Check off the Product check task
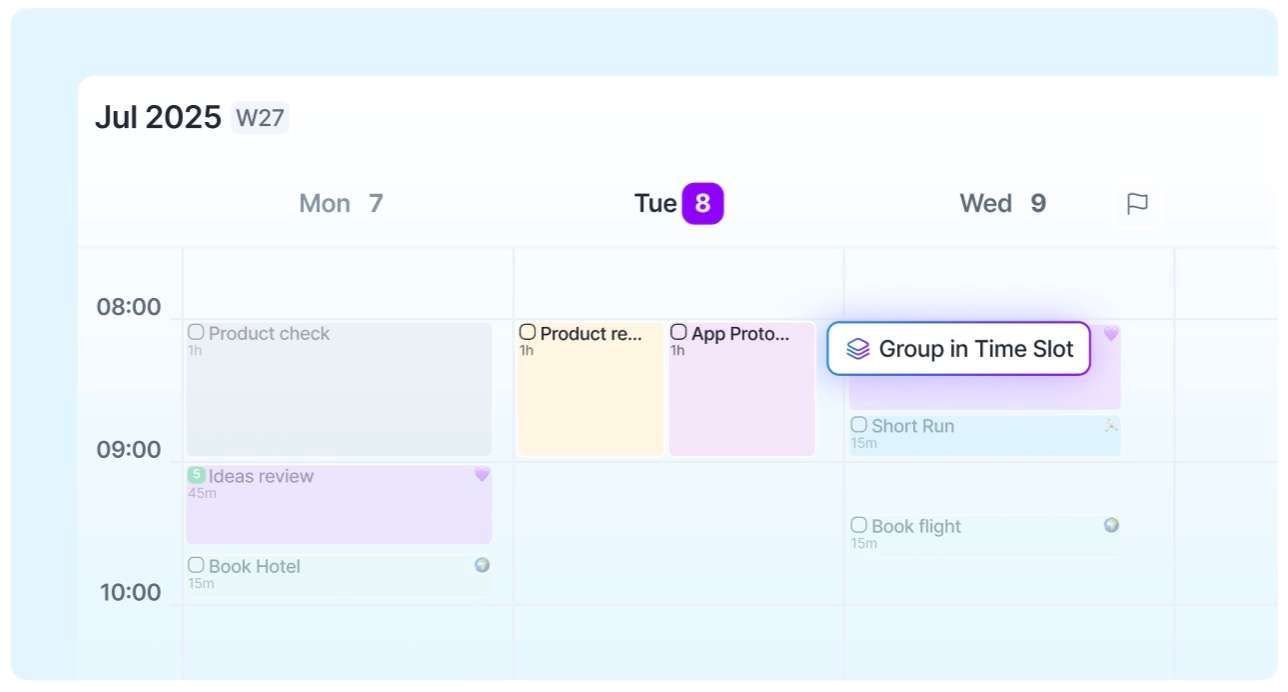Screen dimensions: 1288x692 point(196,332)
